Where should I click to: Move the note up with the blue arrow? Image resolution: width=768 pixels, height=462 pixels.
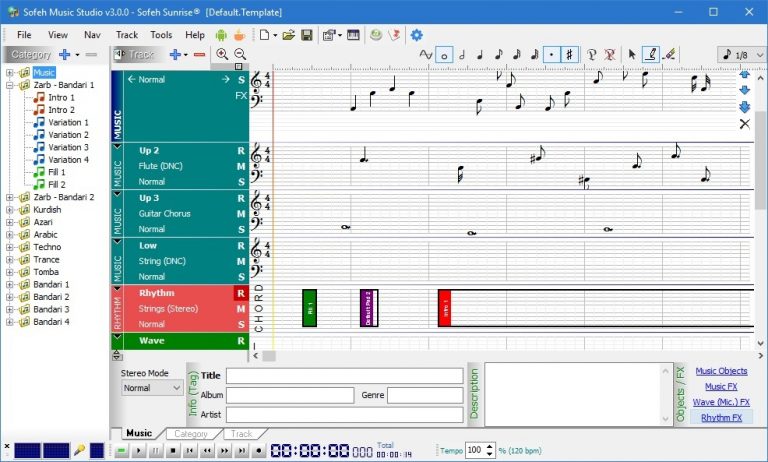click(744, 75)
